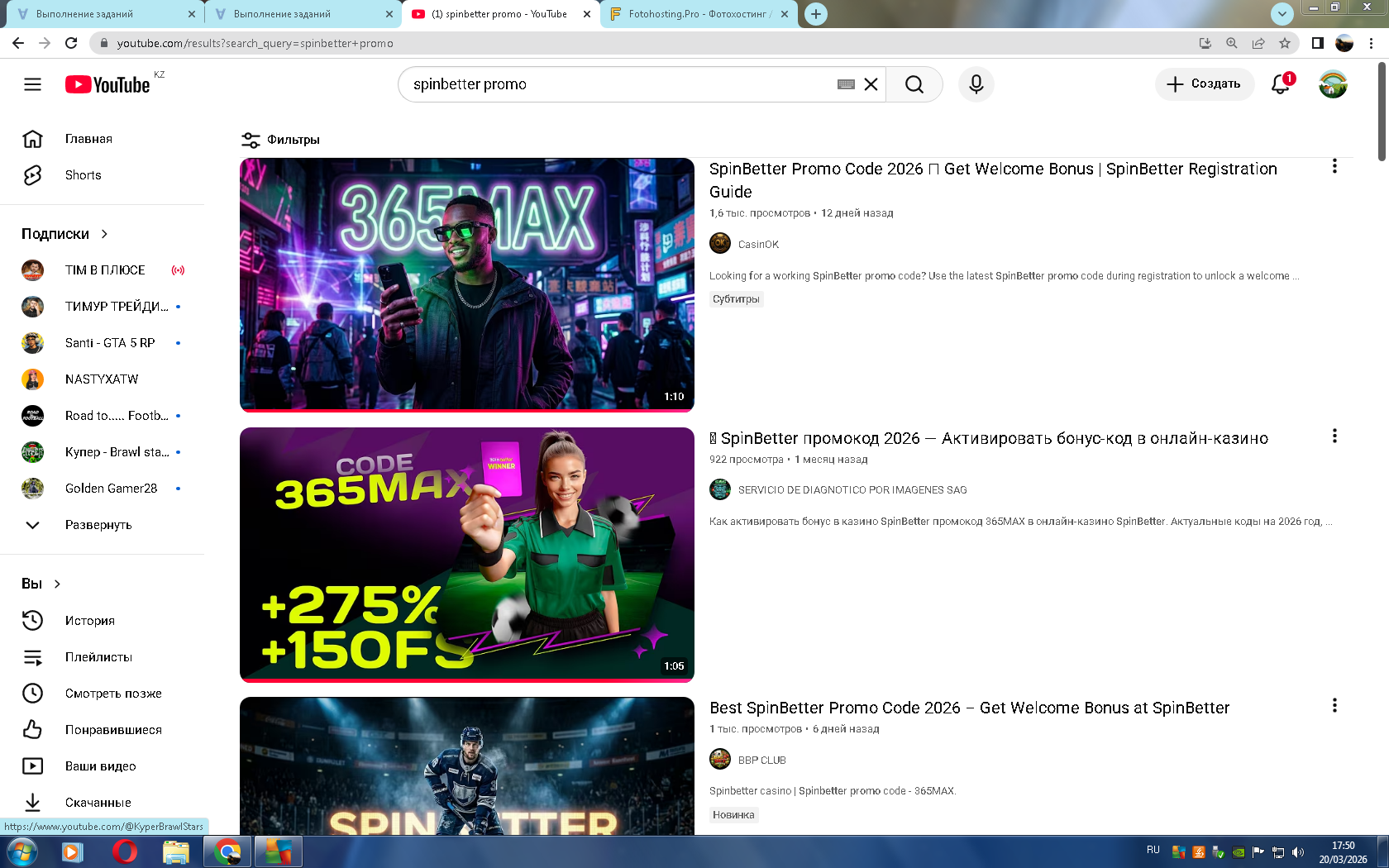
Task: Go back to the previous page in browser
Action: (18, 43)
